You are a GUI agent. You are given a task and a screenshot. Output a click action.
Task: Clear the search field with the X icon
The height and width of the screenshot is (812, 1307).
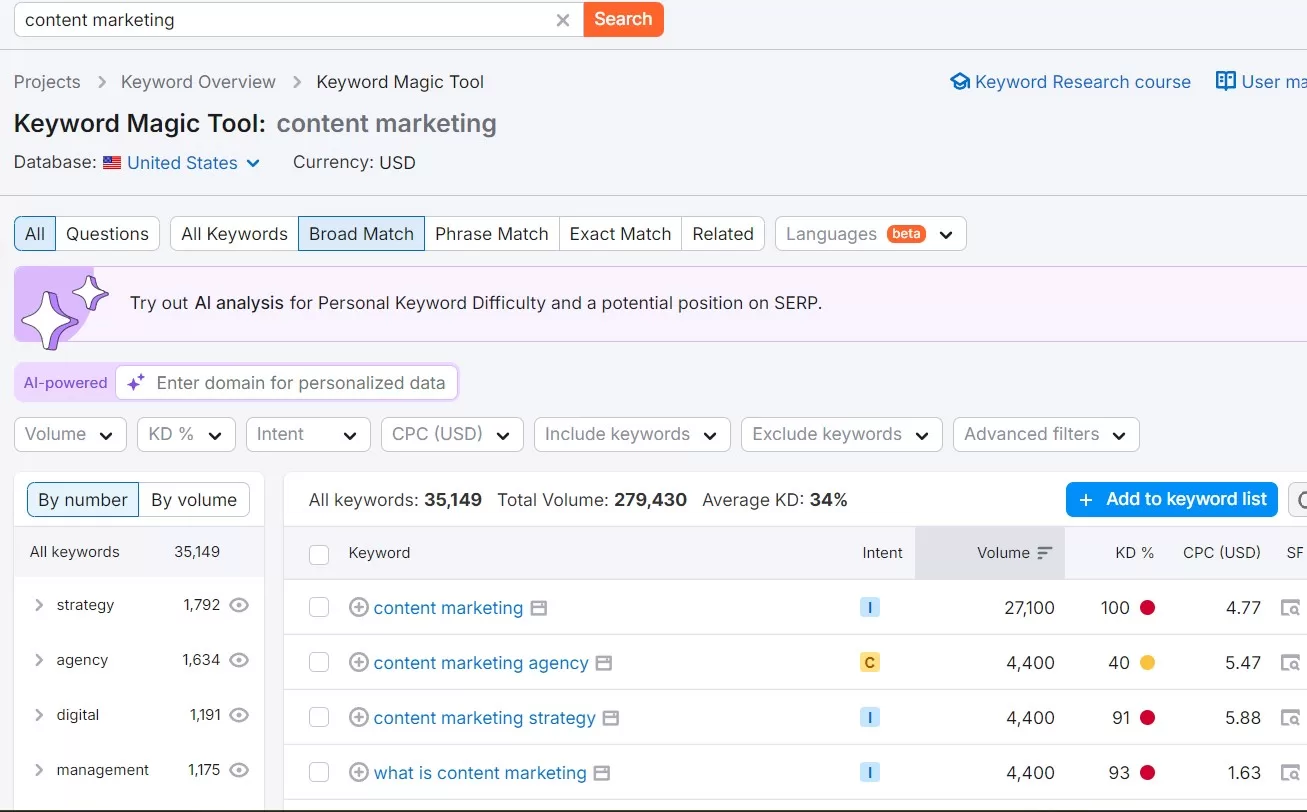click(x=563, y=20)
